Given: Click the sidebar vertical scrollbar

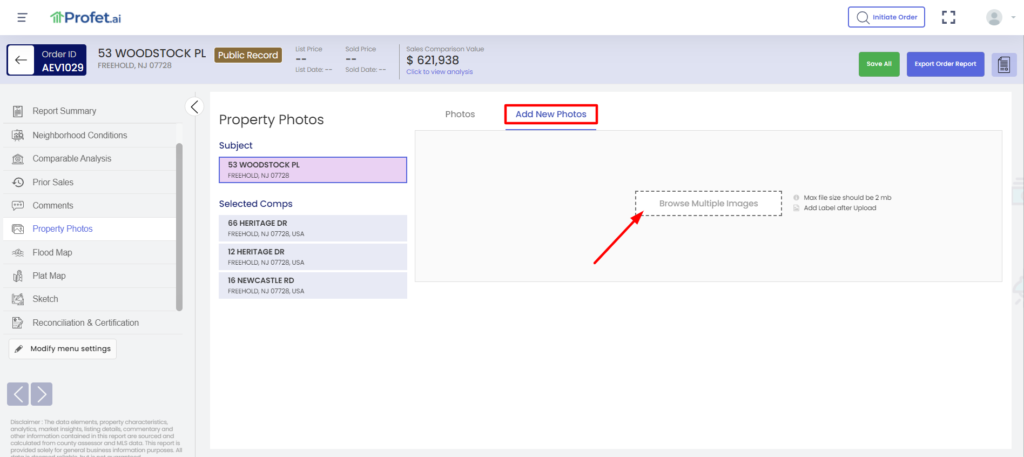Looking at the screenshot, I should click(x=179, y=227).
